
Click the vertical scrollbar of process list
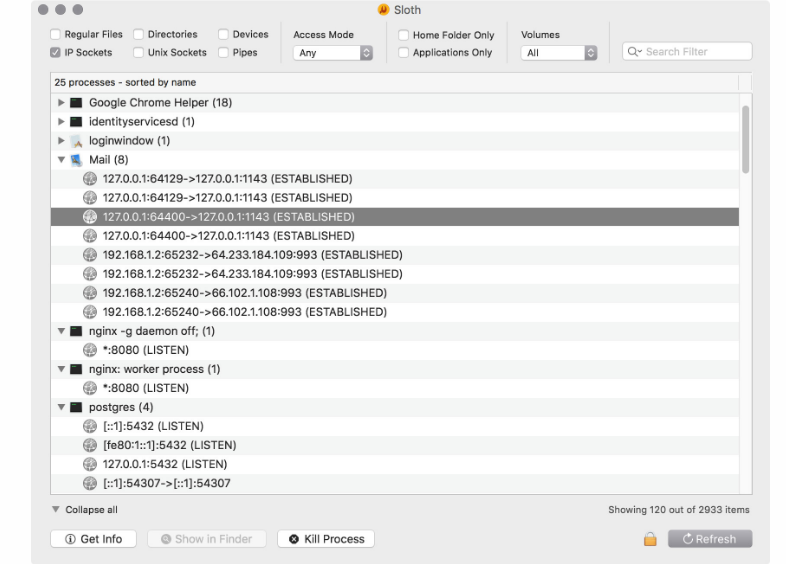[x=745, y=140]
